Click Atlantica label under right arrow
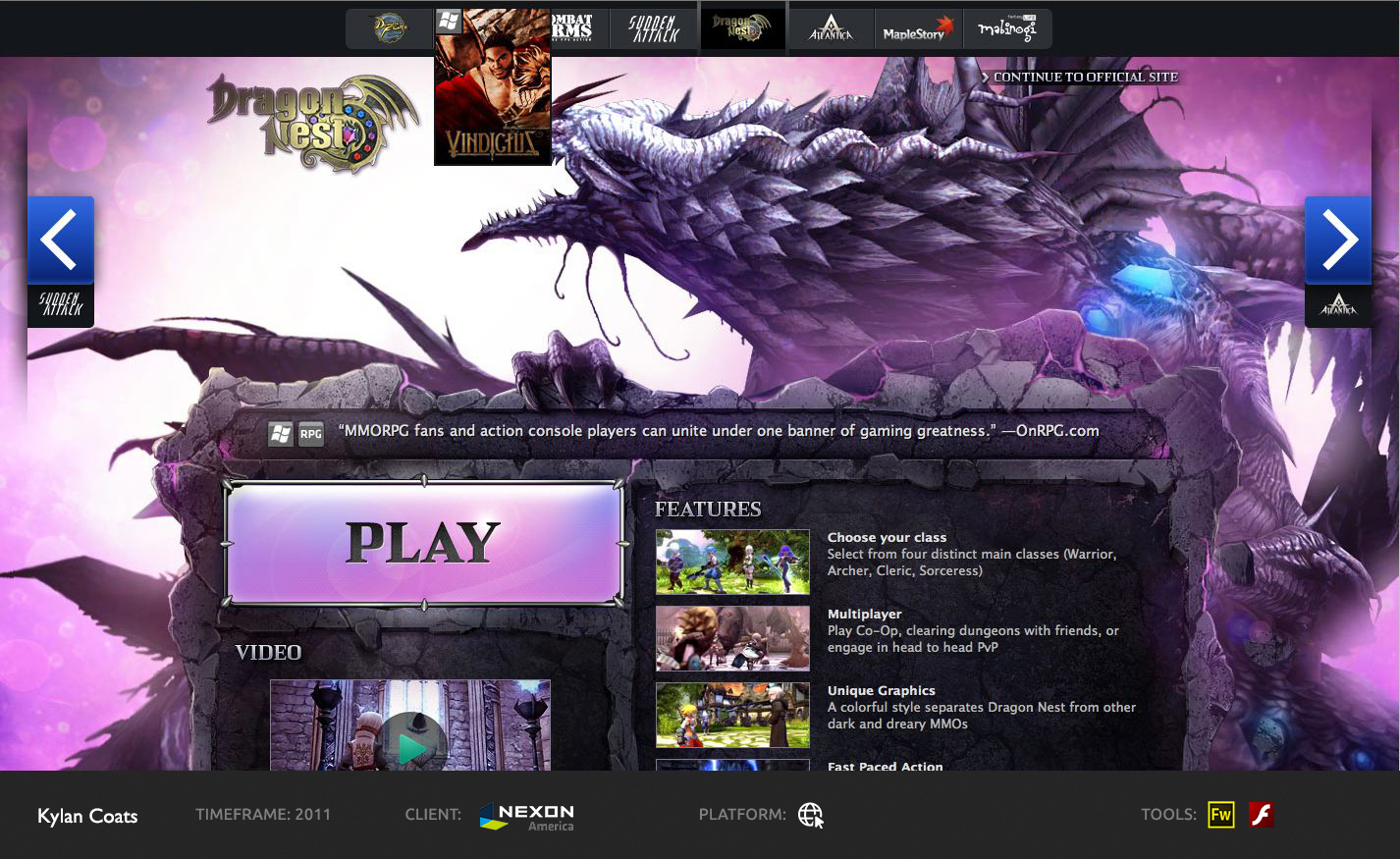Image resolution: width=1400 pixels, height=859 pixels. (1338, 305)
